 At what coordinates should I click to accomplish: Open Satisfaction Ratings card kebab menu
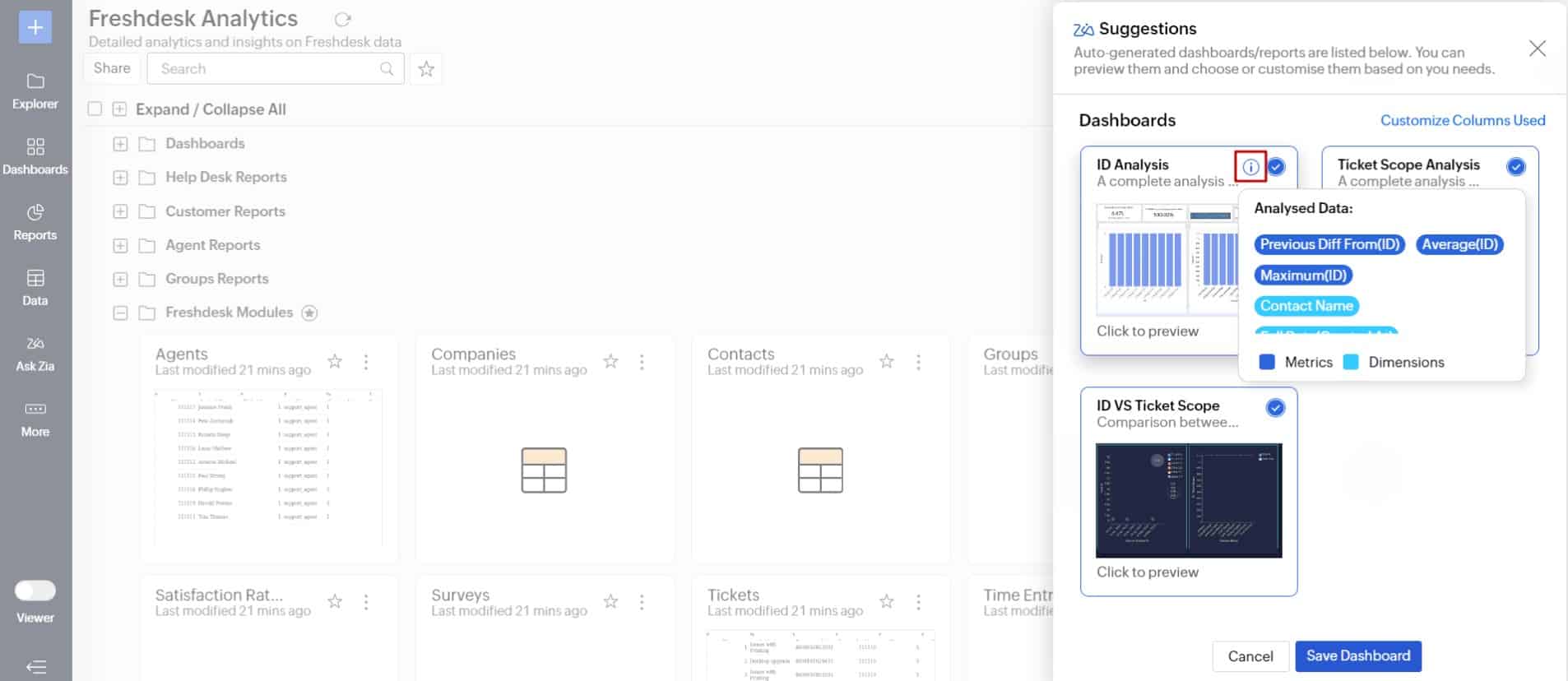(366, 602)
